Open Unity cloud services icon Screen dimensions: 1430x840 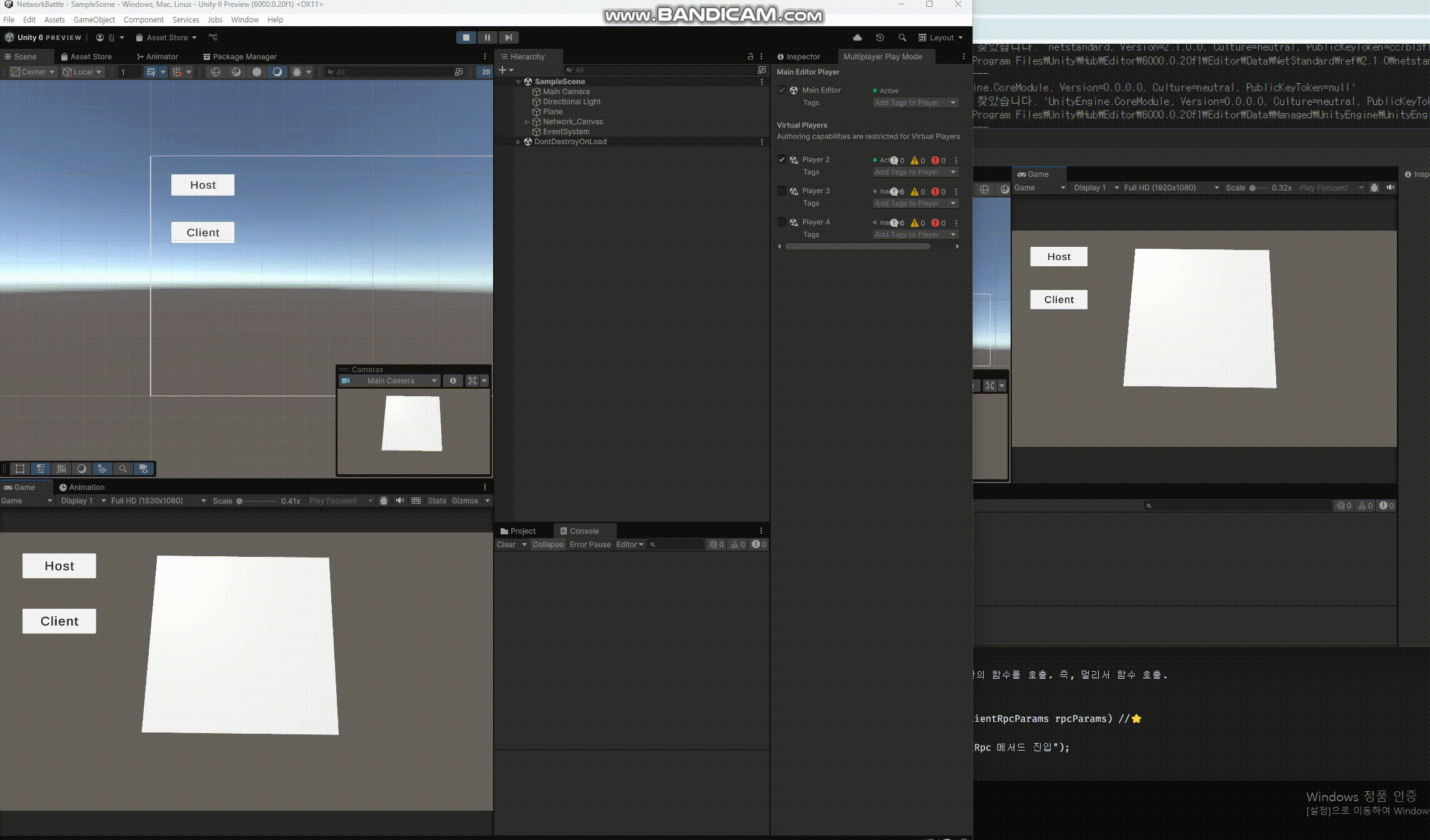(x=857, y=37)
